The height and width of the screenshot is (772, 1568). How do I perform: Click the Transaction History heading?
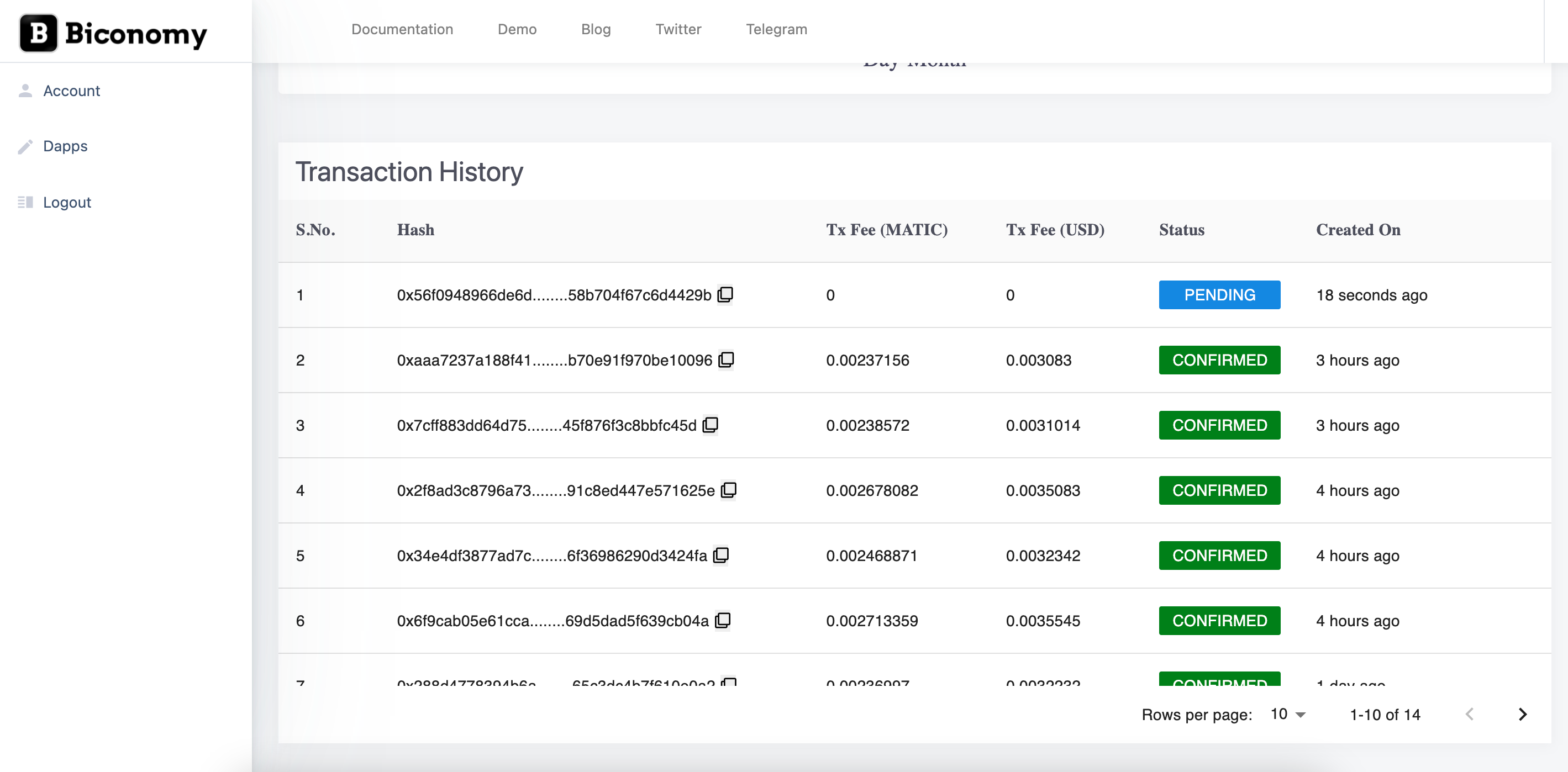[409, 172]
